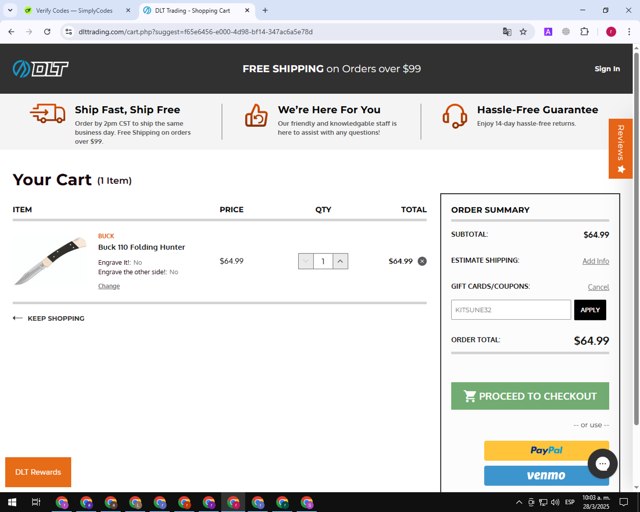Sign in to DLT account
Image resolution: width=640 pixels, height=512 pixels.
click(607, 69)
